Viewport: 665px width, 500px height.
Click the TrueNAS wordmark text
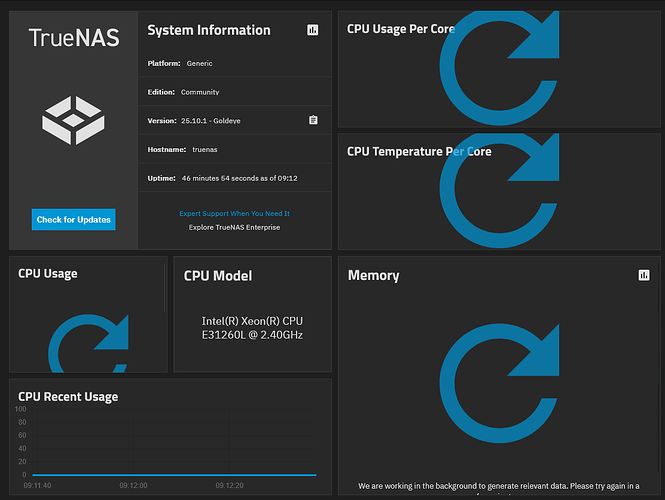74,38
